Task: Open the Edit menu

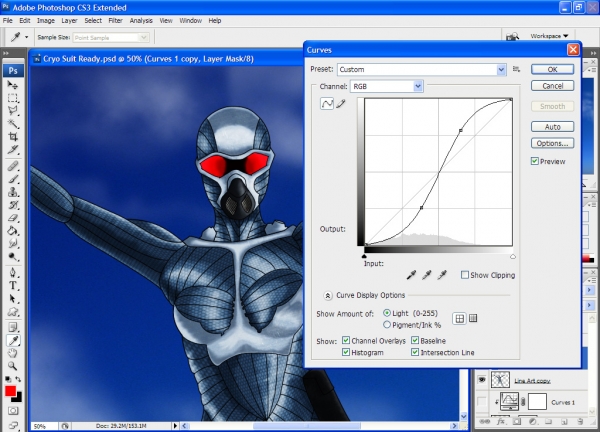Action: [x=25, y=21]
